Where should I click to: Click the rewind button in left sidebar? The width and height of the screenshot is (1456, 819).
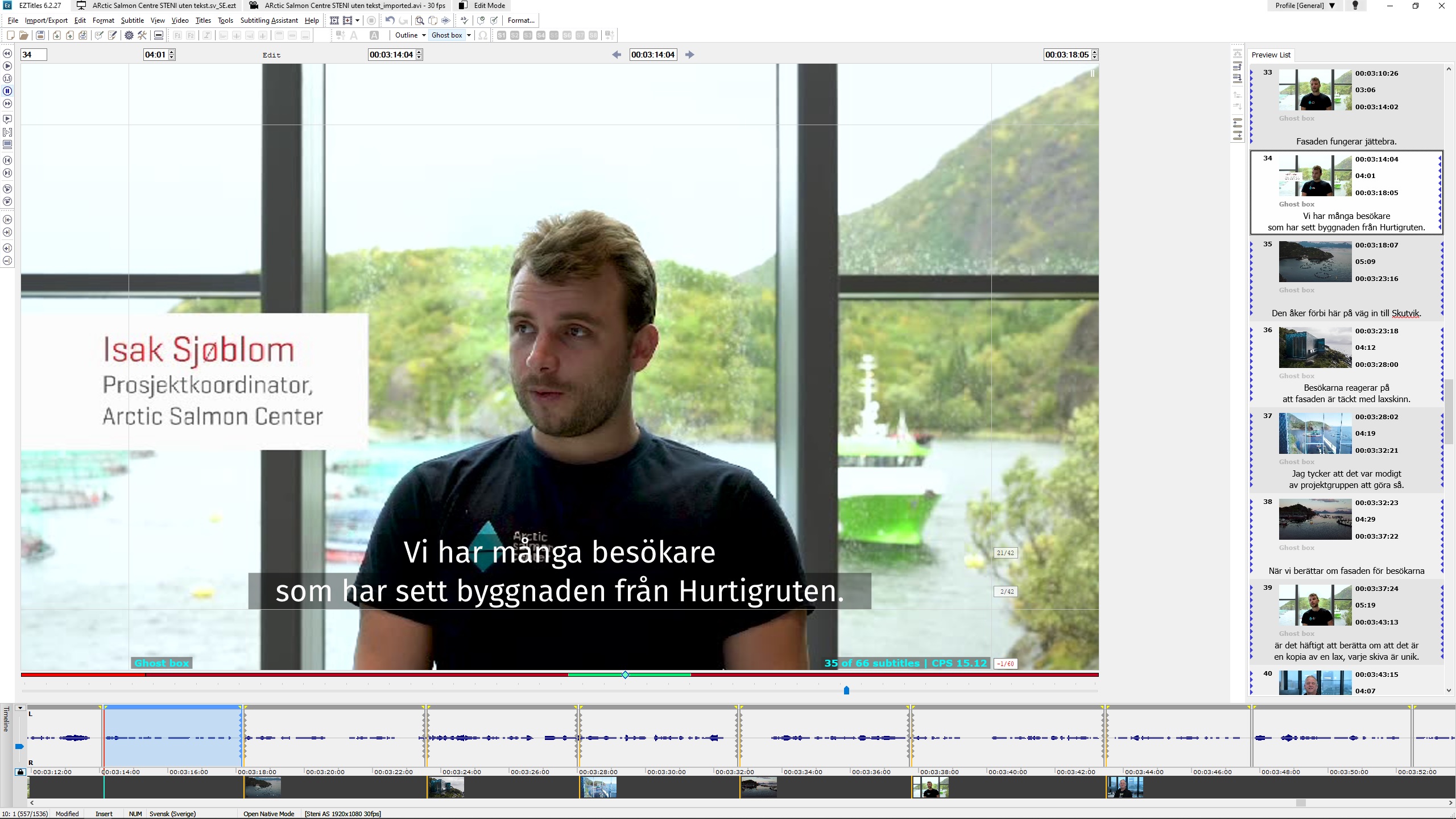[x=7, y=53]
